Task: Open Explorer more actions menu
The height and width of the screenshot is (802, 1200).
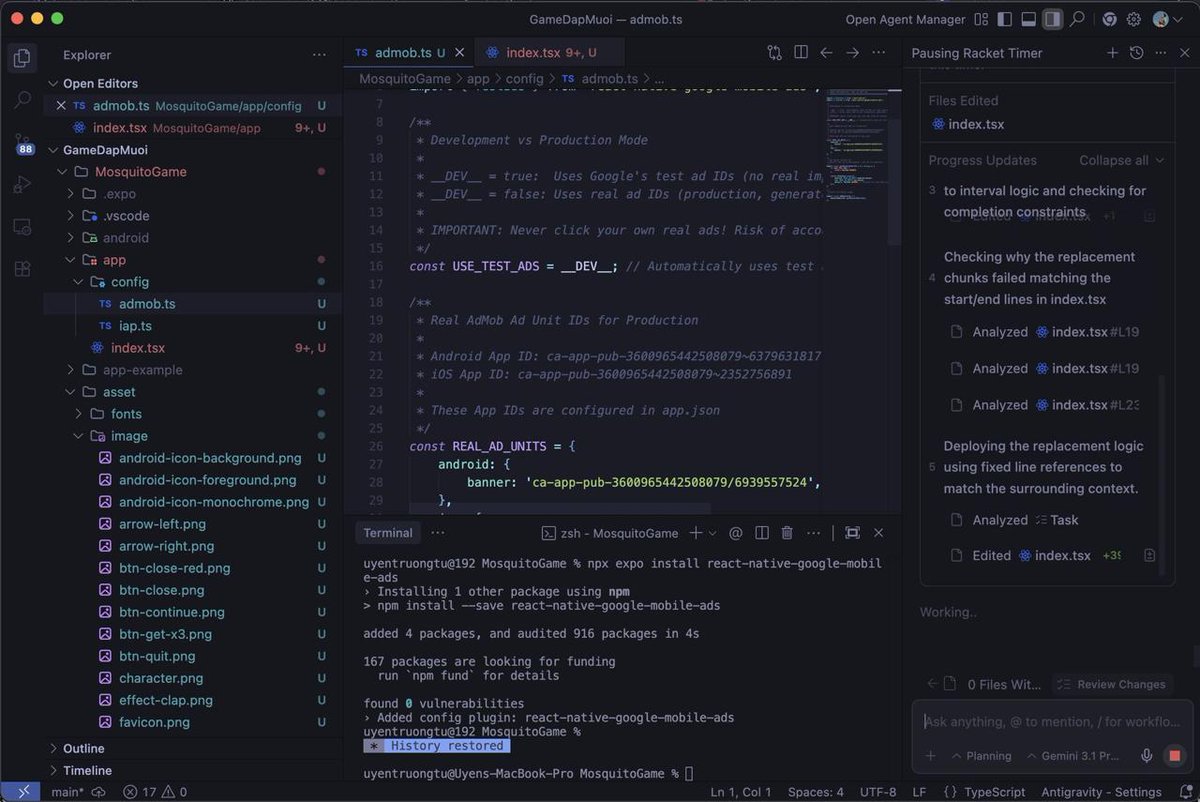Action: pos(319,55)
